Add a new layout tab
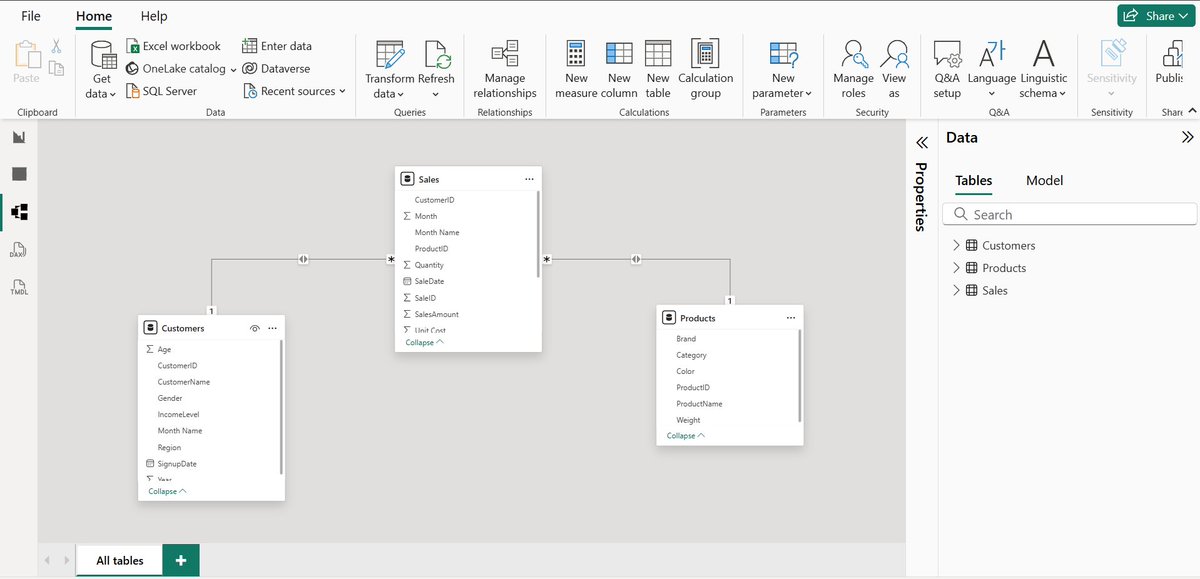The height and width of the screenshot is (579, 1200). [x=181, y=561]
